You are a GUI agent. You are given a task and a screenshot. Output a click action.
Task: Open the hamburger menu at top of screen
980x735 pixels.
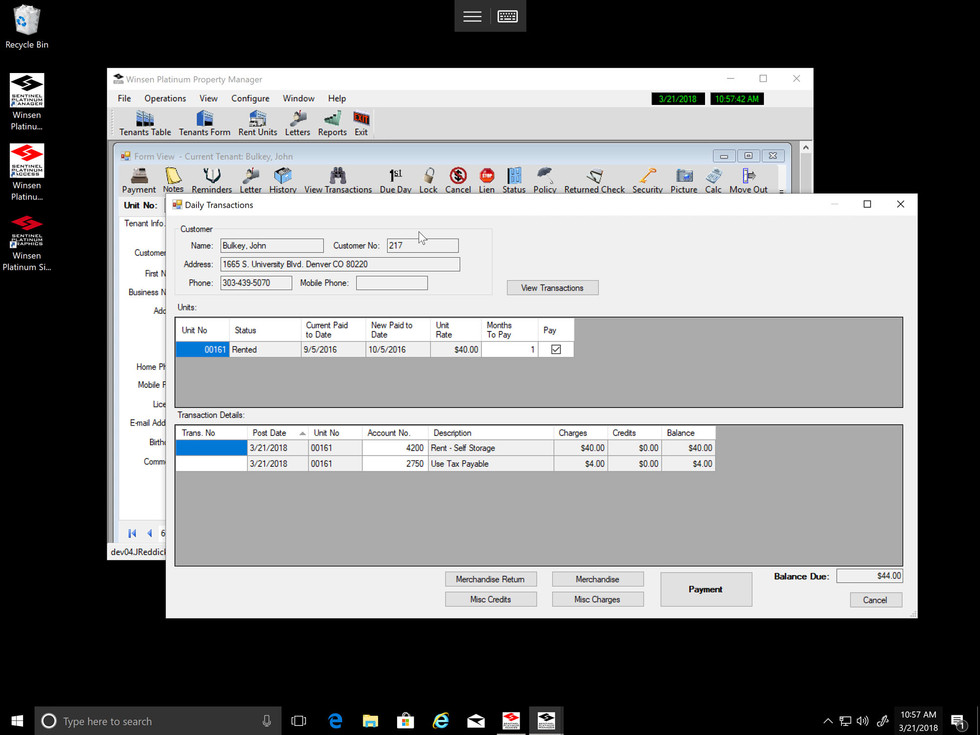(x=472, y=16)
